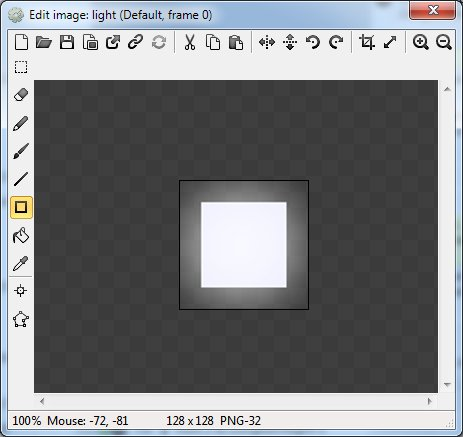Activate the Eyedropper color picker
Viewport: 463px width, 437px height.
(21, 263)
